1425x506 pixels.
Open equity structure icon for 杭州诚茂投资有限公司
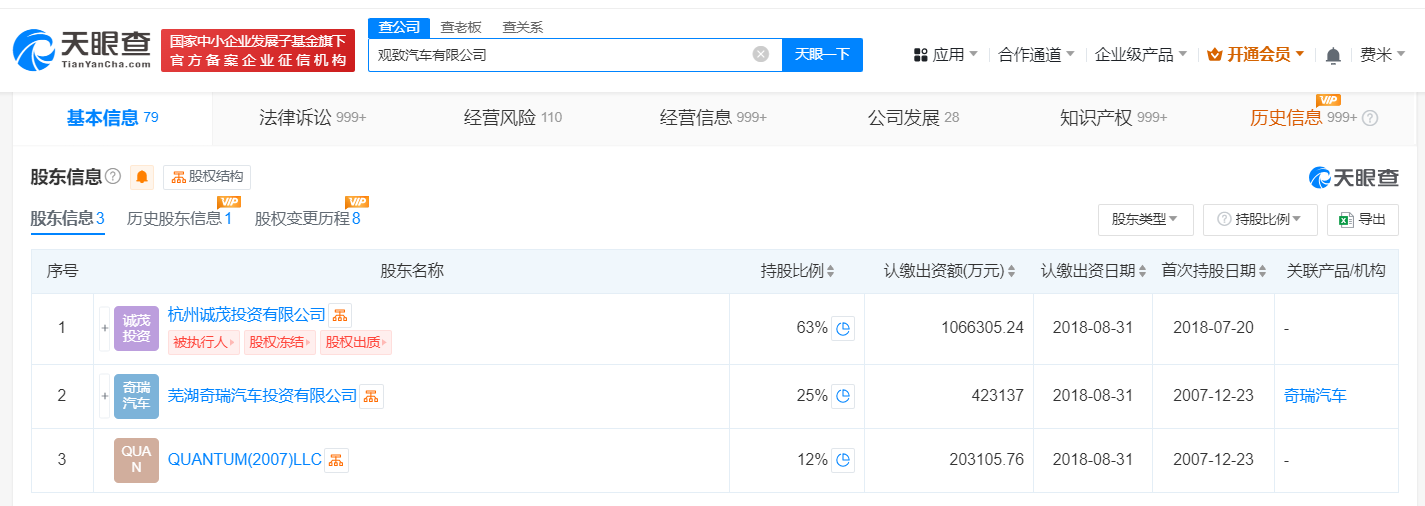(340, 315)
